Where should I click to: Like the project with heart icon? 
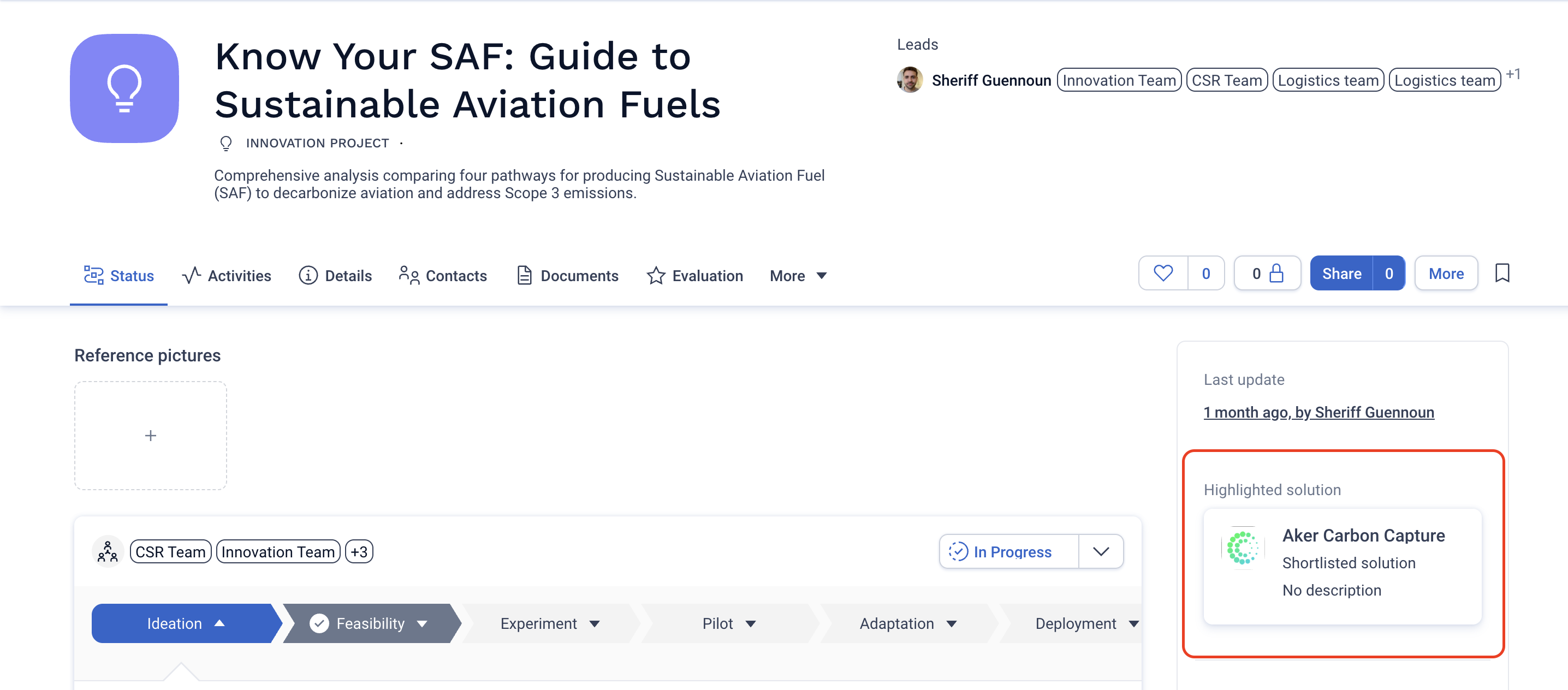click(1162, 273)
